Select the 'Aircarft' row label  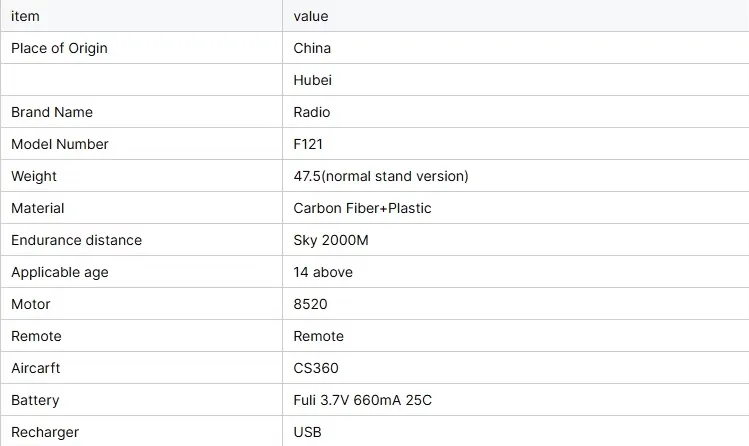[x=36, y=368]
